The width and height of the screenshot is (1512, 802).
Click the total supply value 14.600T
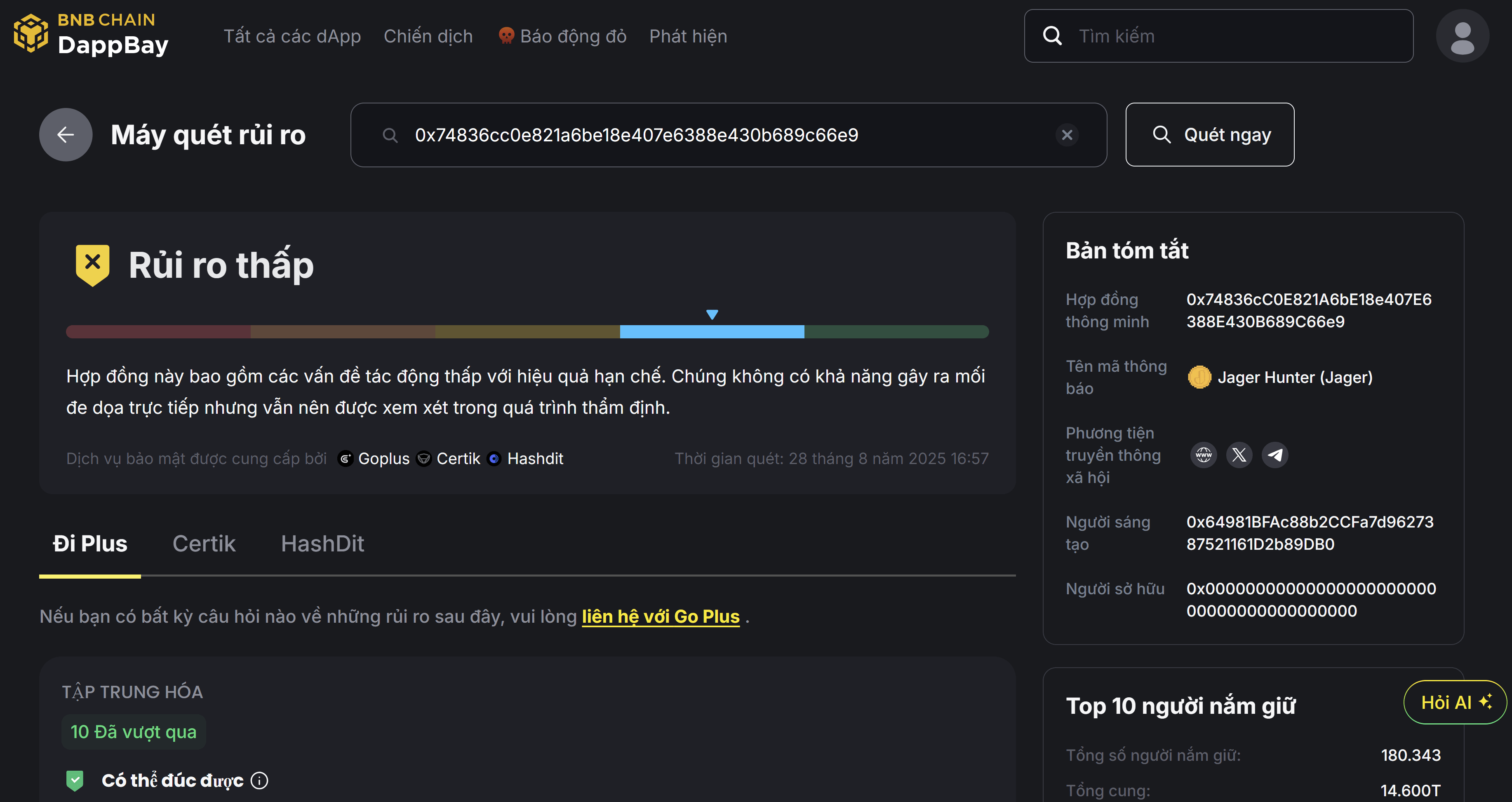[1411, 790]
